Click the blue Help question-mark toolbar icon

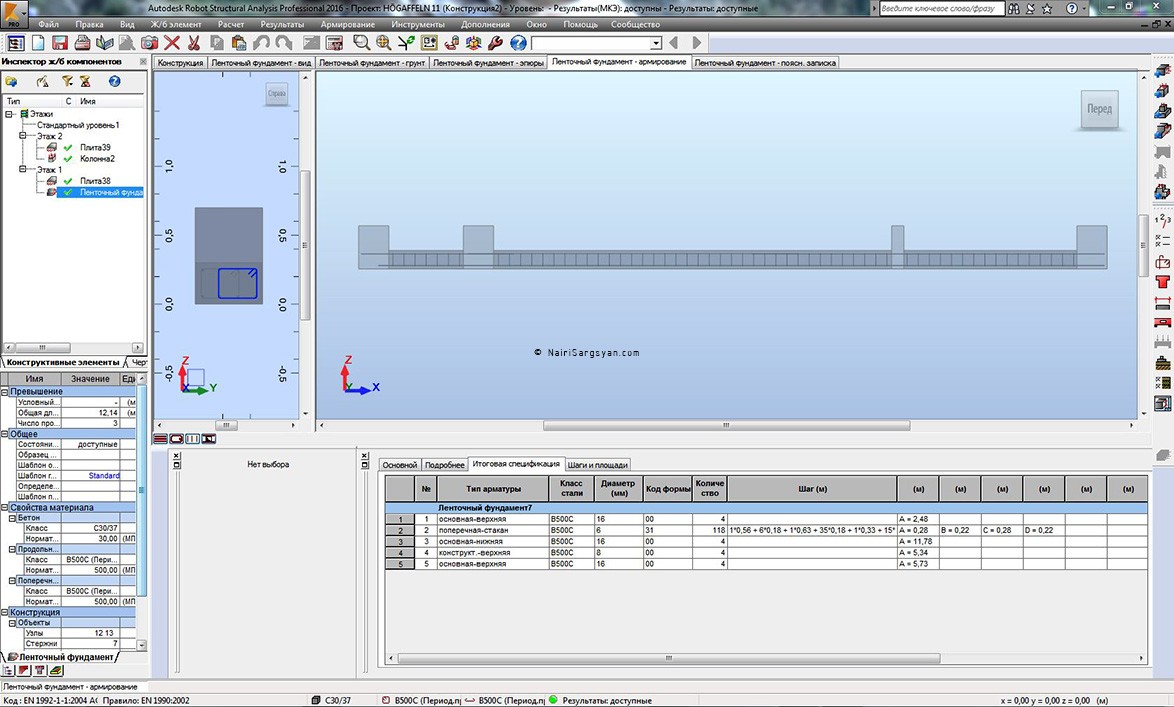click(518, 43)
